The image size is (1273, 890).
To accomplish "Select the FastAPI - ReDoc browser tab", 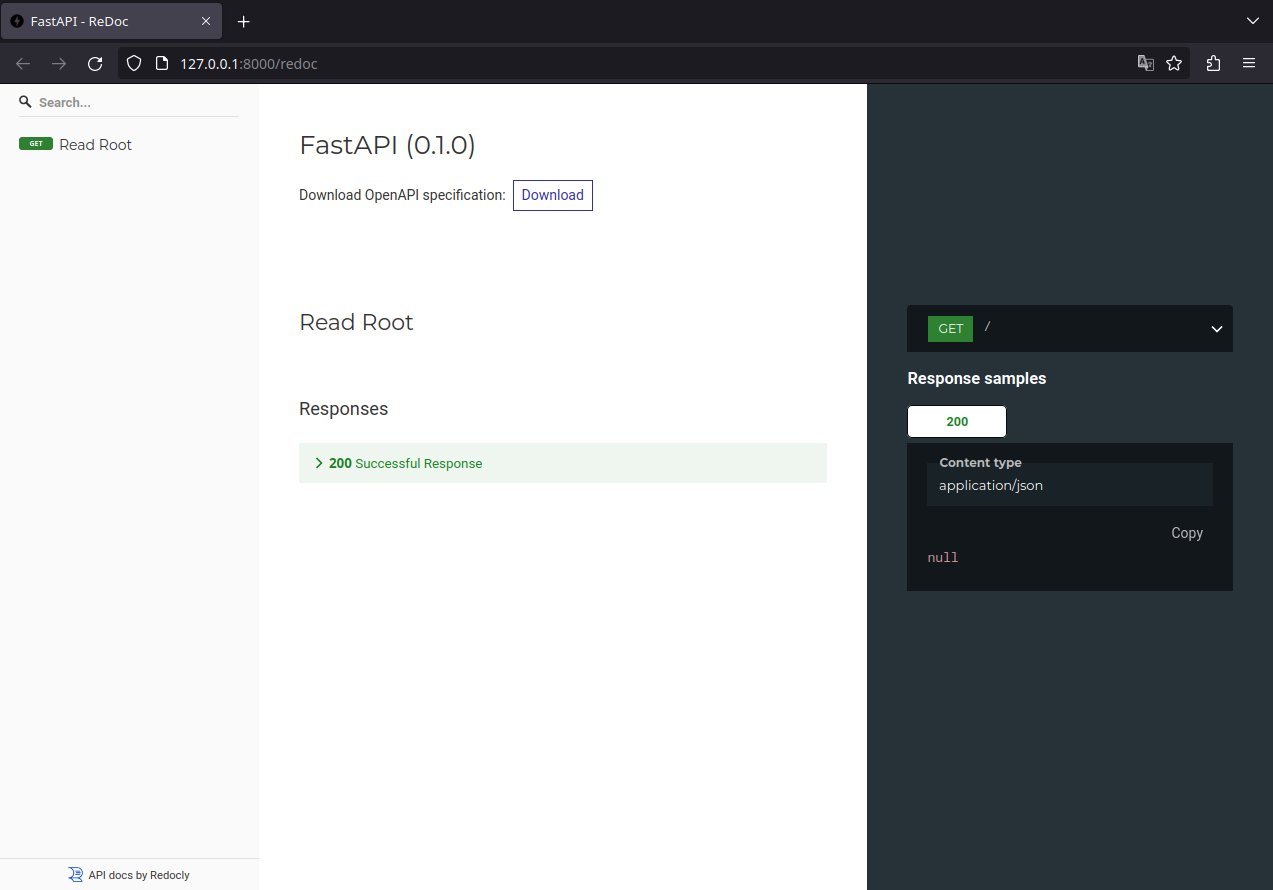I will tap(100, 21).
